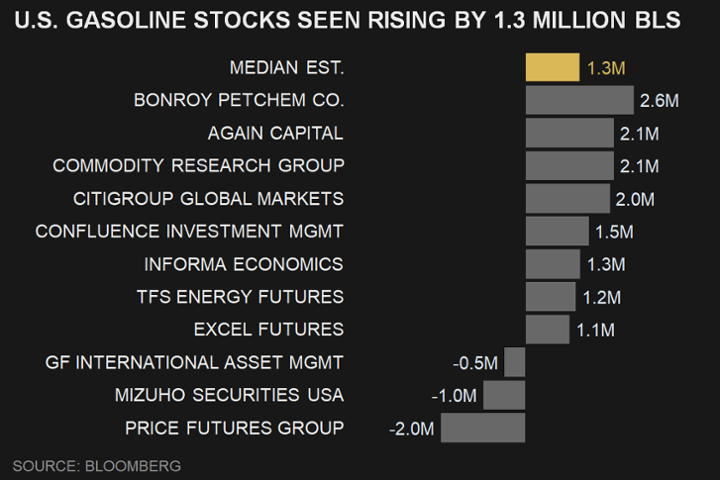Click the Price Futures Group negative bar
This screenshot has height=480, width=720.
pyautogui.click(x=482, y=428)
